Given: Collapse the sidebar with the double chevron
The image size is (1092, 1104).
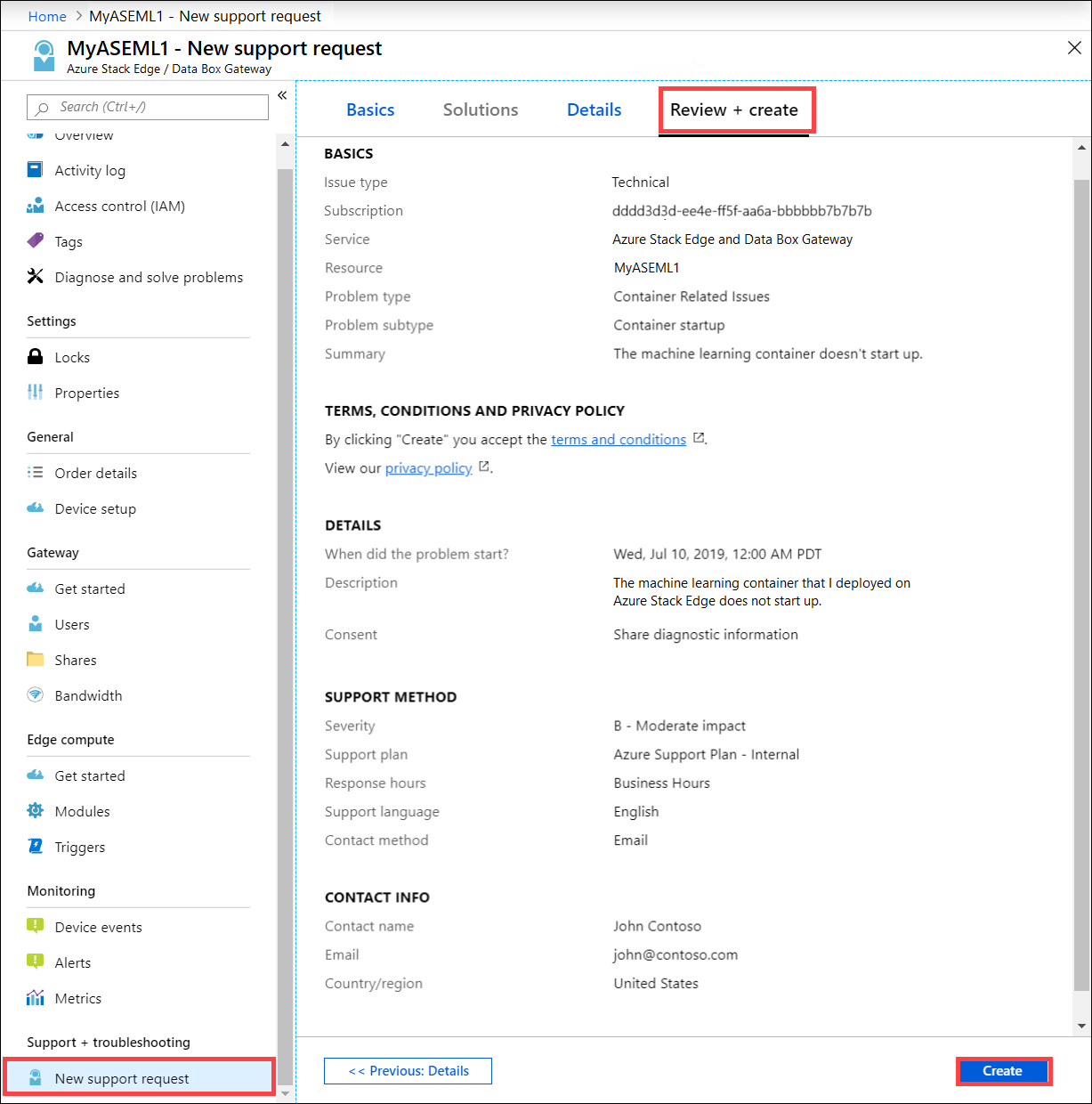Looking at the screenshot, I should tap(282, 95).
